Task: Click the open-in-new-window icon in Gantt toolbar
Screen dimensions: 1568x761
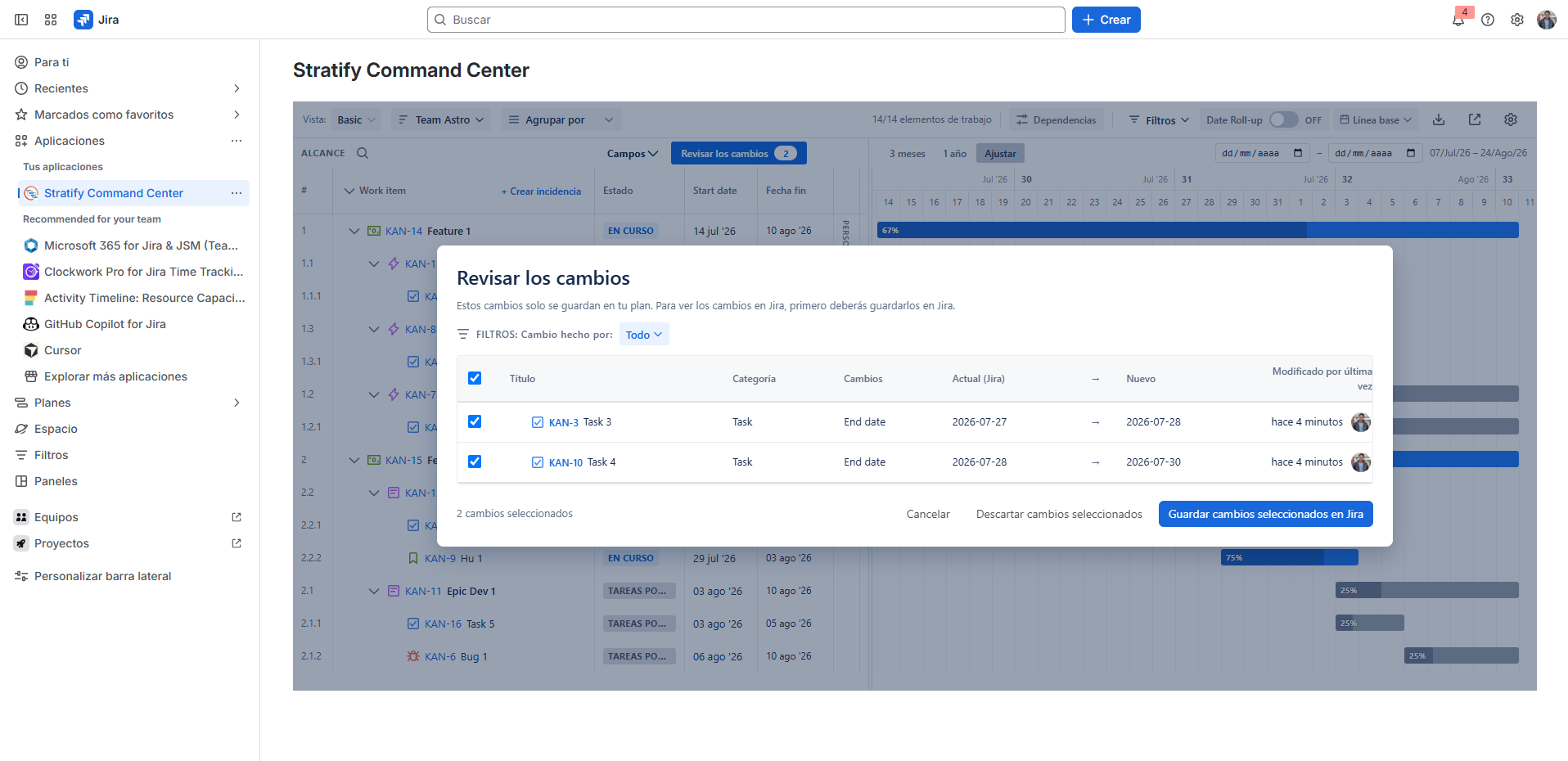Action: pyautogui.click(x=1475, y=119)
